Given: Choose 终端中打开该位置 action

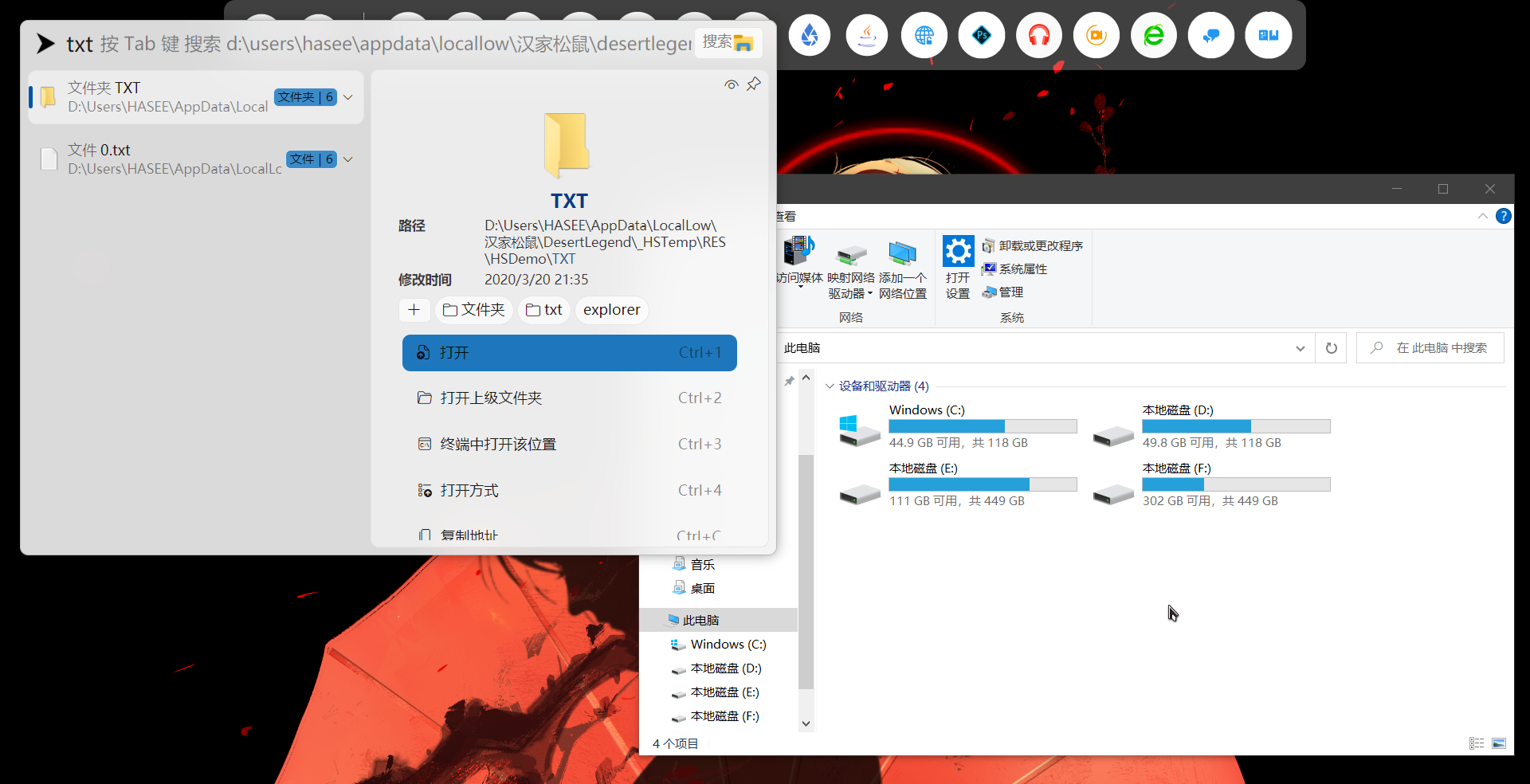Looking at the screenshot, I should tap(498, 444).
